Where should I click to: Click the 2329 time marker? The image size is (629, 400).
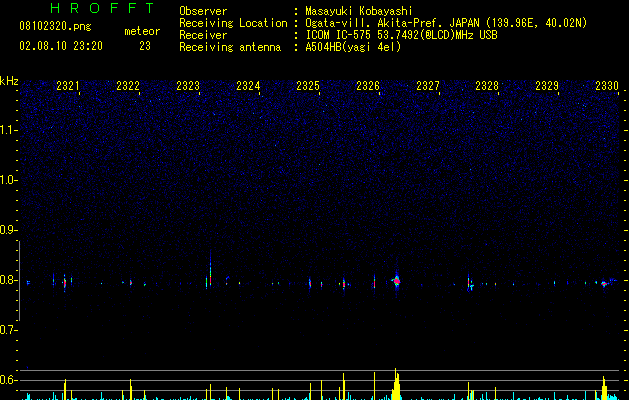547,86
